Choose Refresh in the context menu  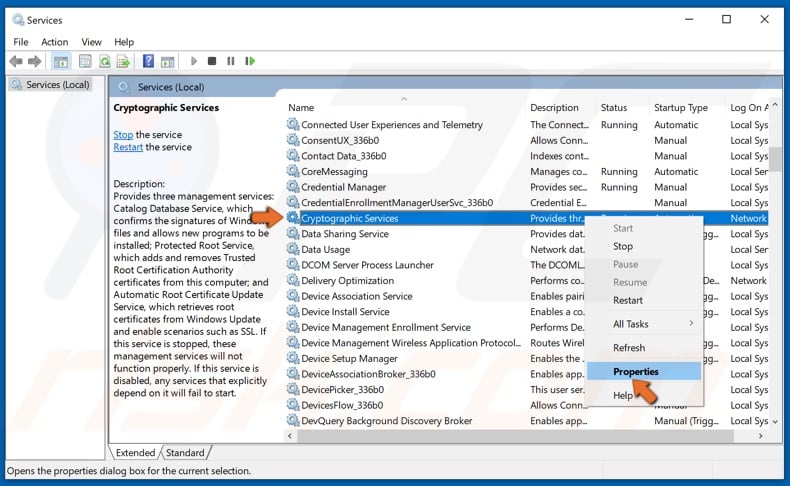[x=644, y=348]
